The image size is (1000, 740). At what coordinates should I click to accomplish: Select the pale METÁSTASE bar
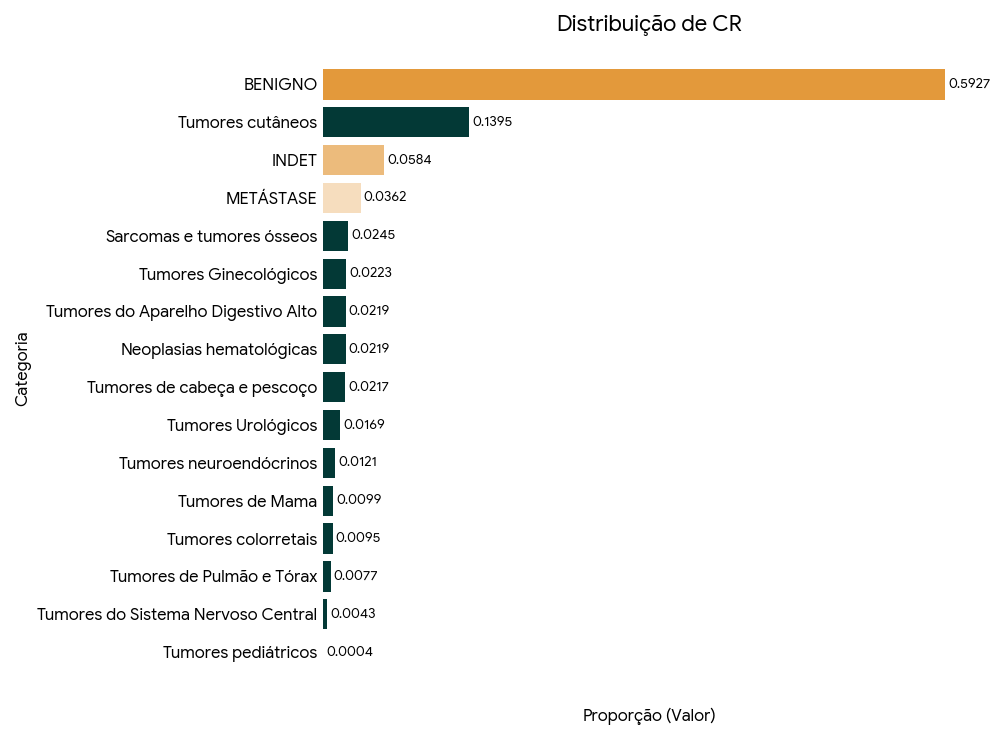341,198
